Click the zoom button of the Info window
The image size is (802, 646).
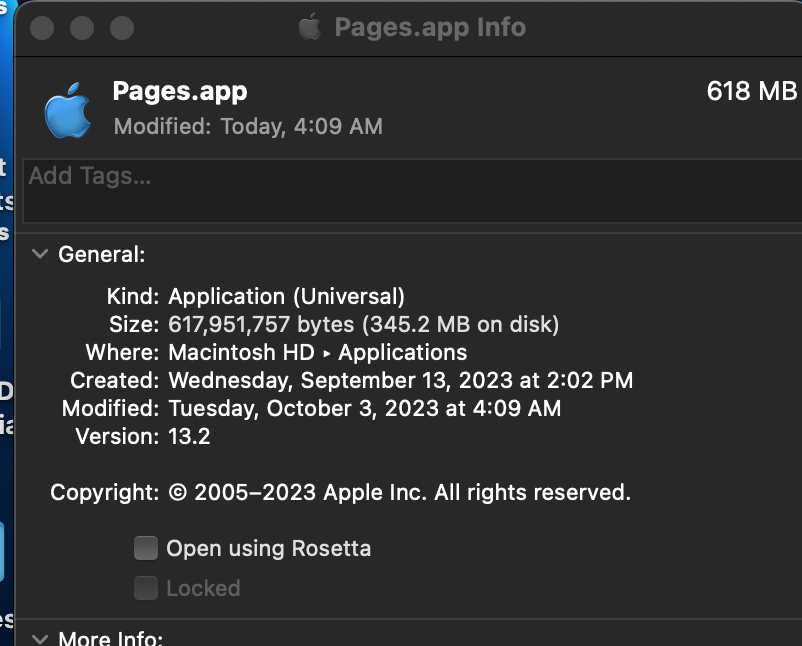click(x=122, y=27)
